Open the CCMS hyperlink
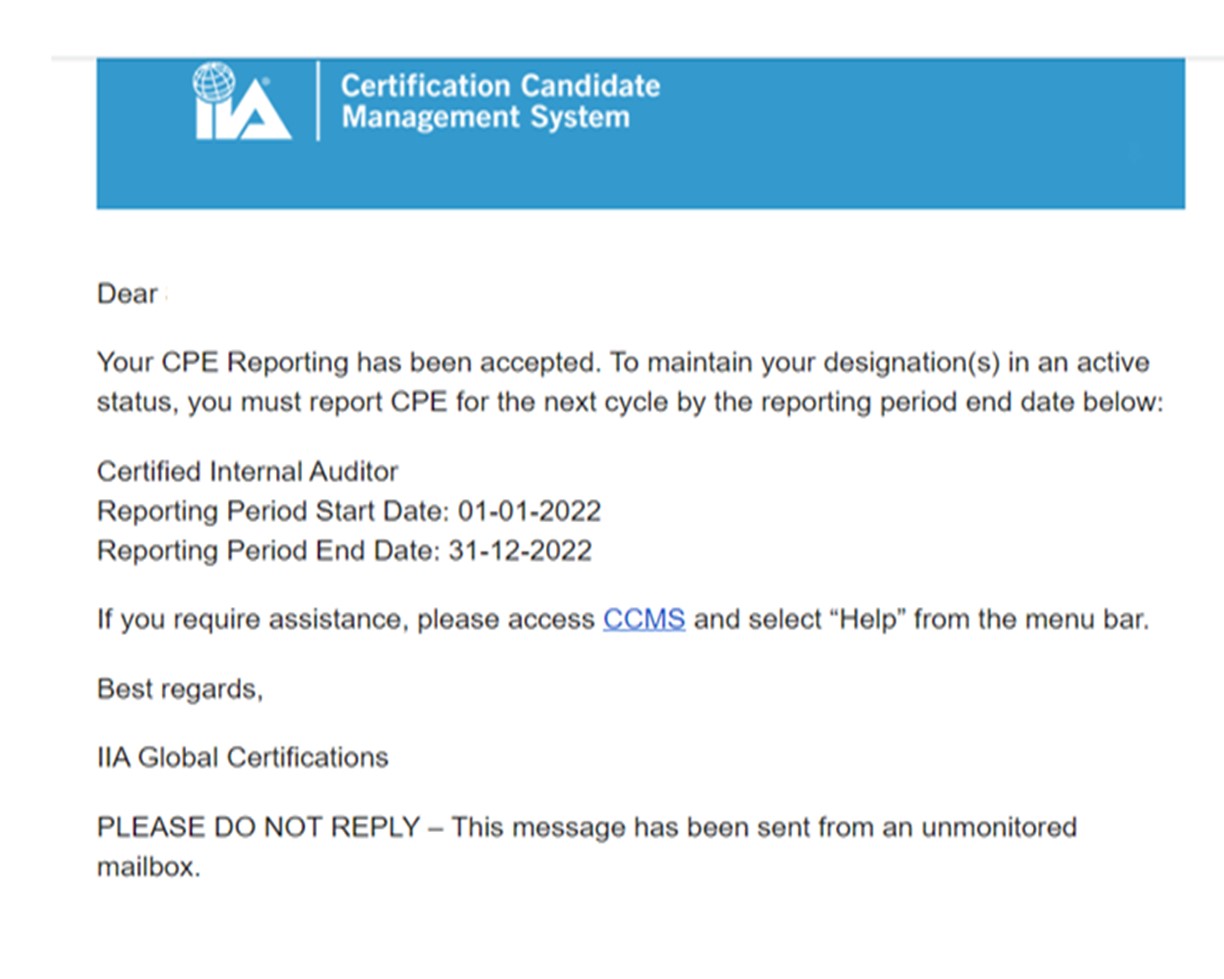The height and width of the screenshot is (979, 1224). [x=644, y=619]
